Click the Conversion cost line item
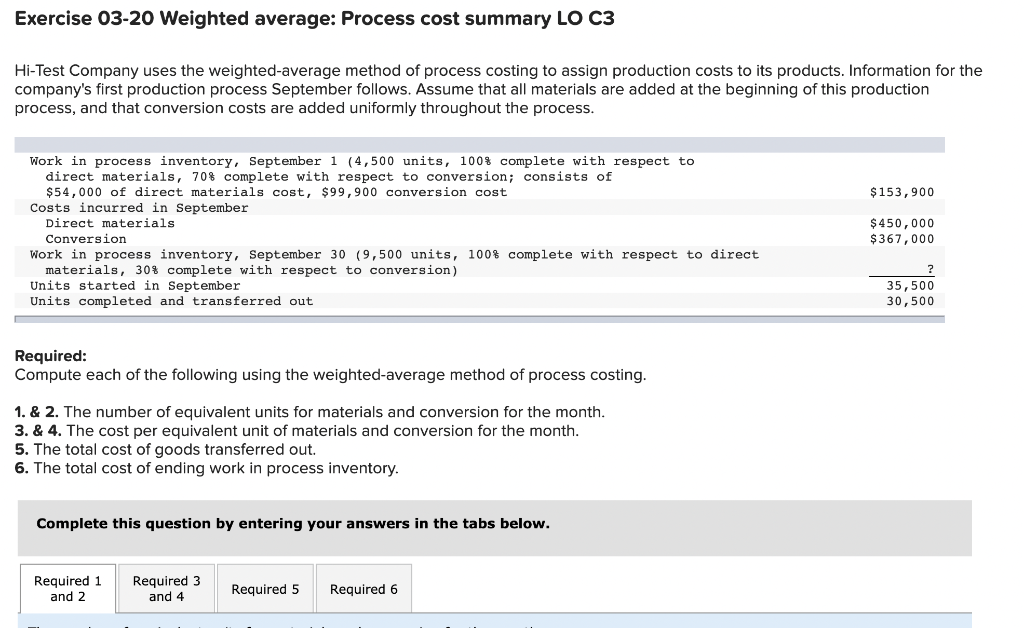The height and width of the screenshot is (628, 1024). [x=85, y=238]
